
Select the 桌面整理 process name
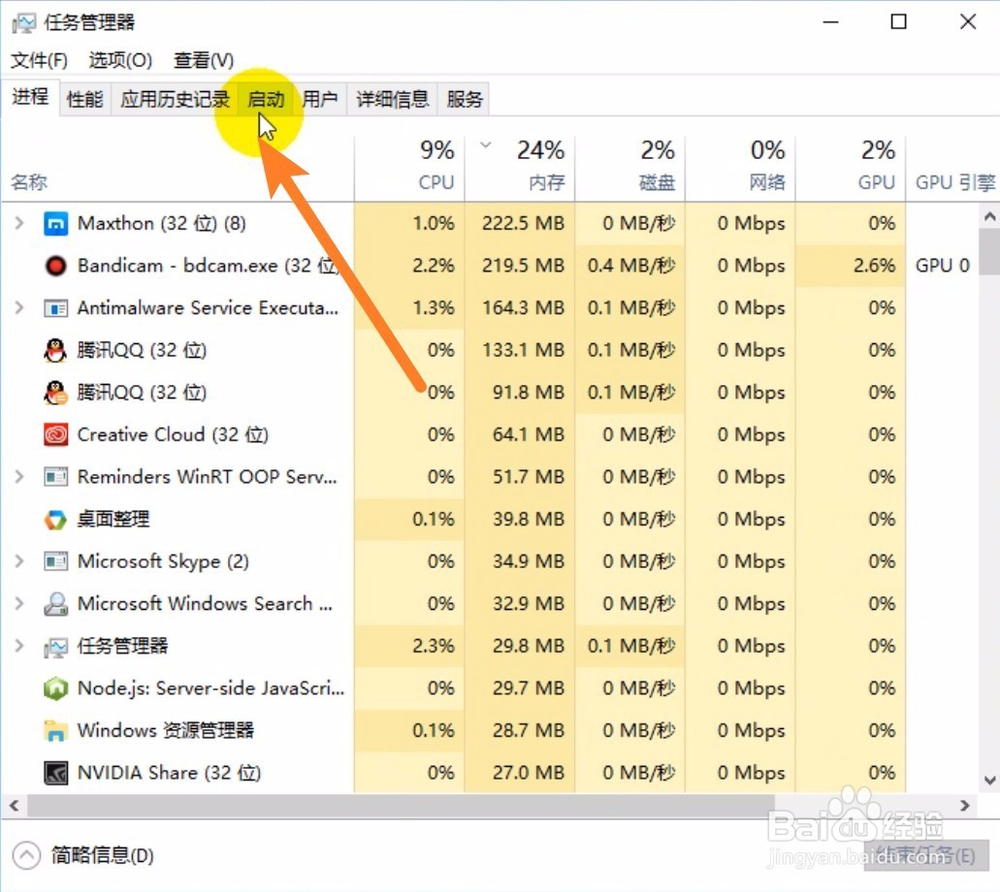tap(113, 519)
